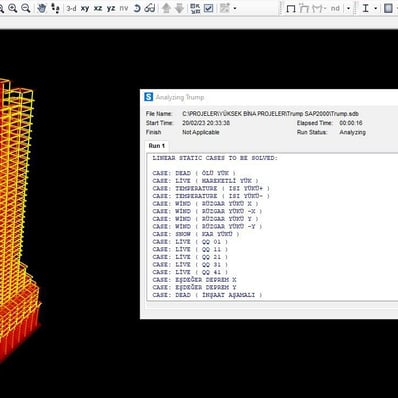Open set display options checkbox icon

pyautogui.click(x=209, y=8)
